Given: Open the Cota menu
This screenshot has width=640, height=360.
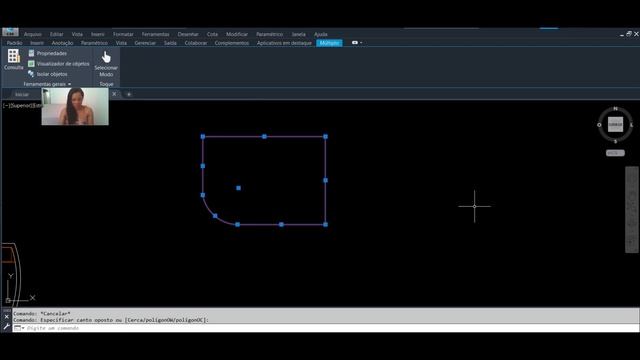Looking at the screenshot, I should 212,34.
